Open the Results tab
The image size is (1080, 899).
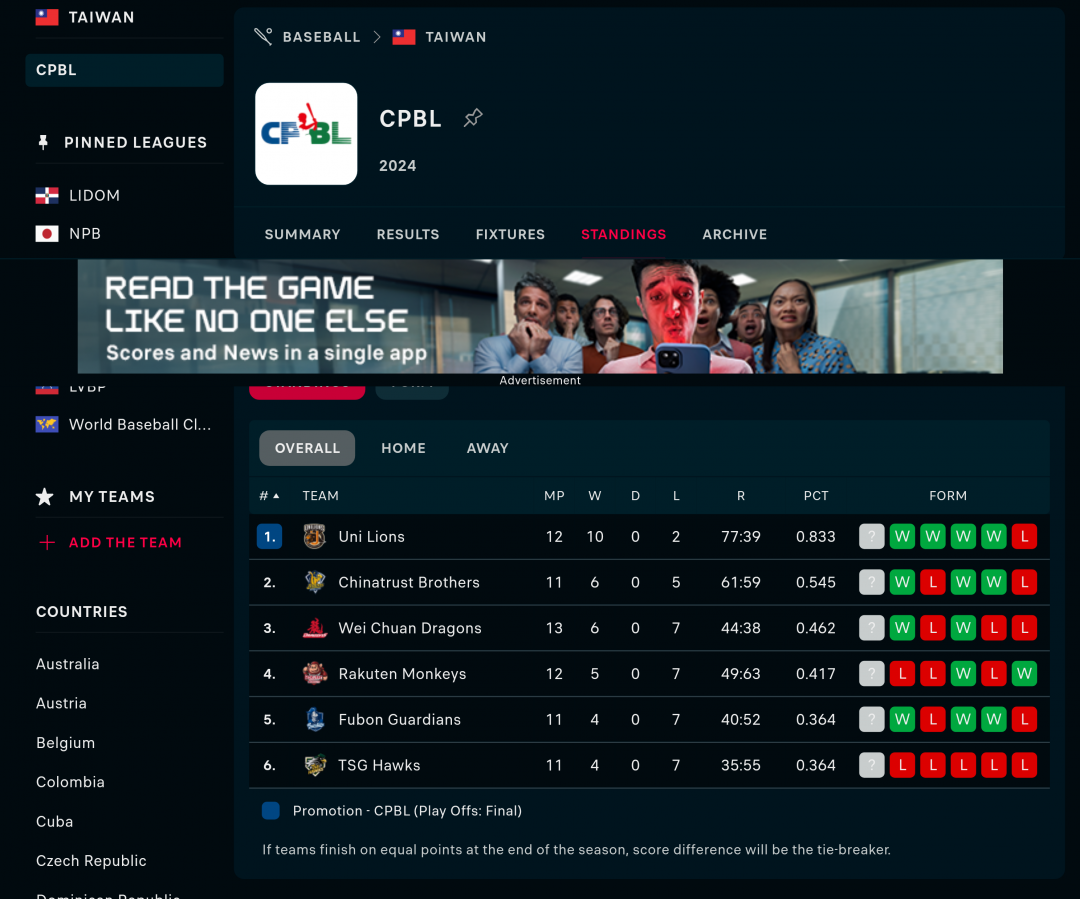coord(408,234)
